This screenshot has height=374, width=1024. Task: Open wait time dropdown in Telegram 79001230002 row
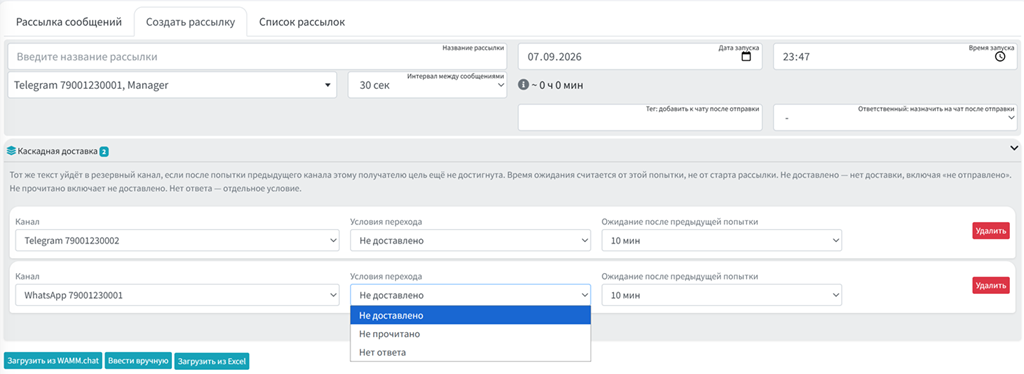click(722, 241)
